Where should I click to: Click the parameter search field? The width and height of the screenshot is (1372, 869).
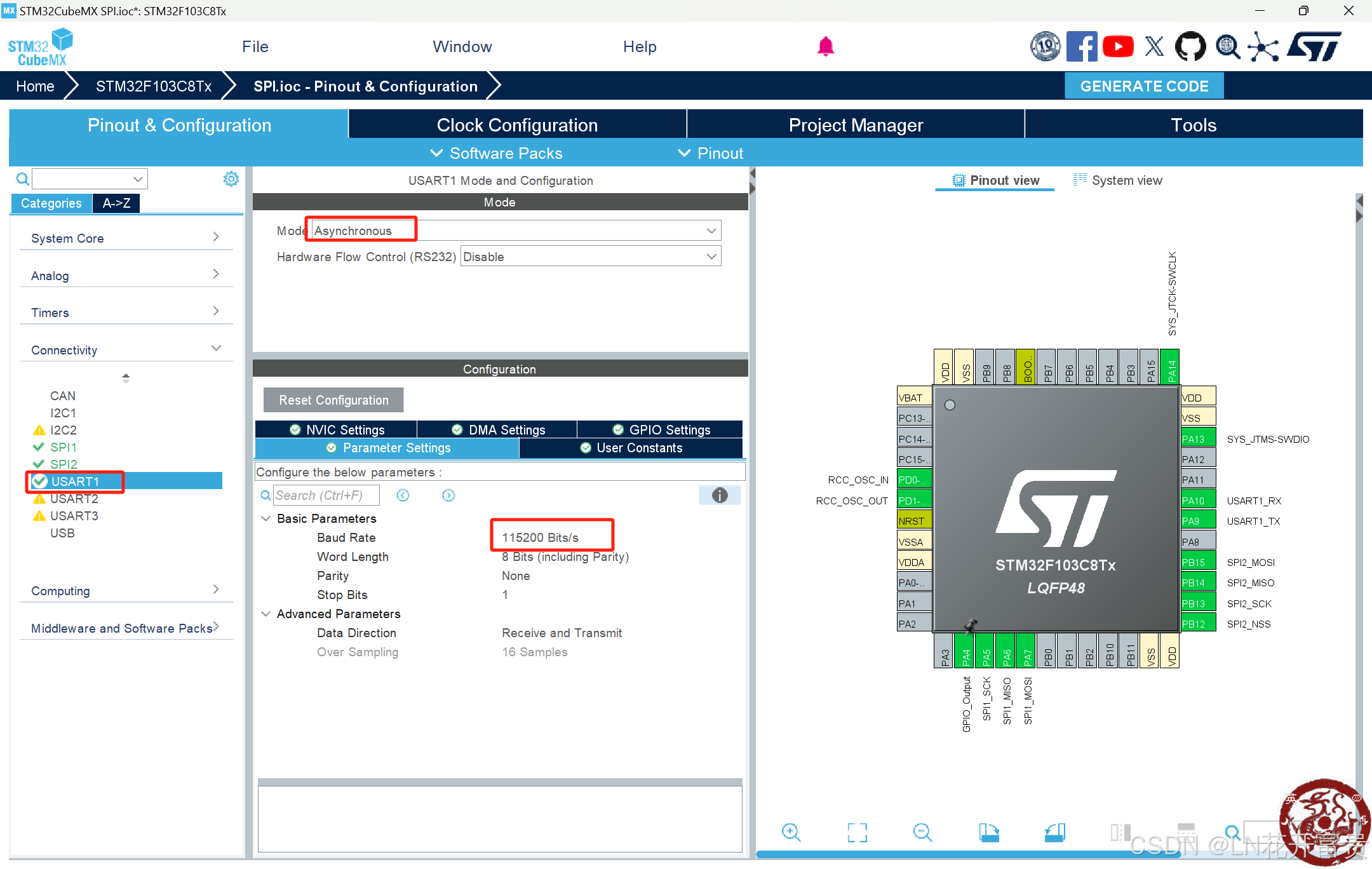pyautogui.click(x=326, y=495)
